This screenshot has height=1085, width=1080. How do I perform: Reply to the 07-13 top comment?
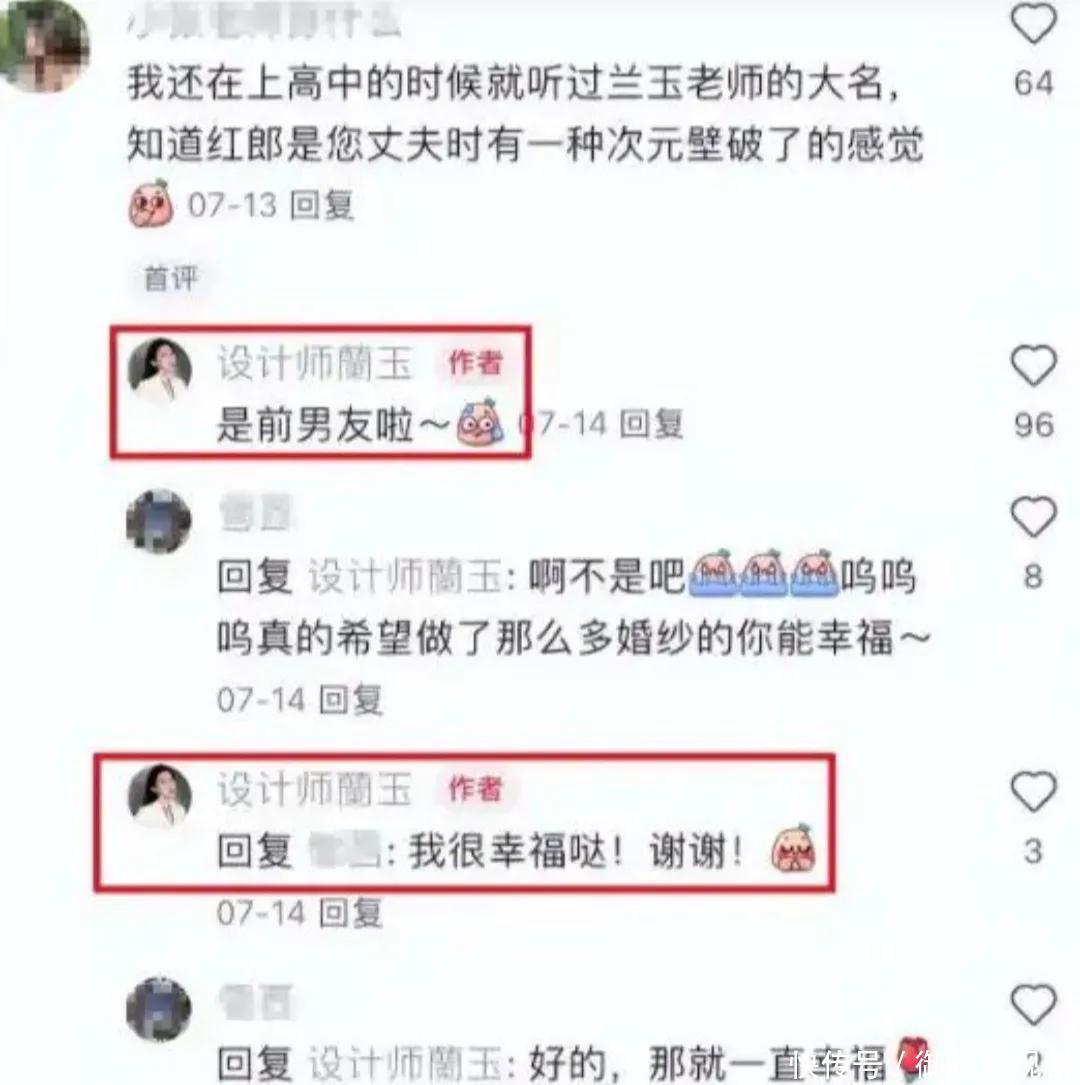(x=322, y=206)
